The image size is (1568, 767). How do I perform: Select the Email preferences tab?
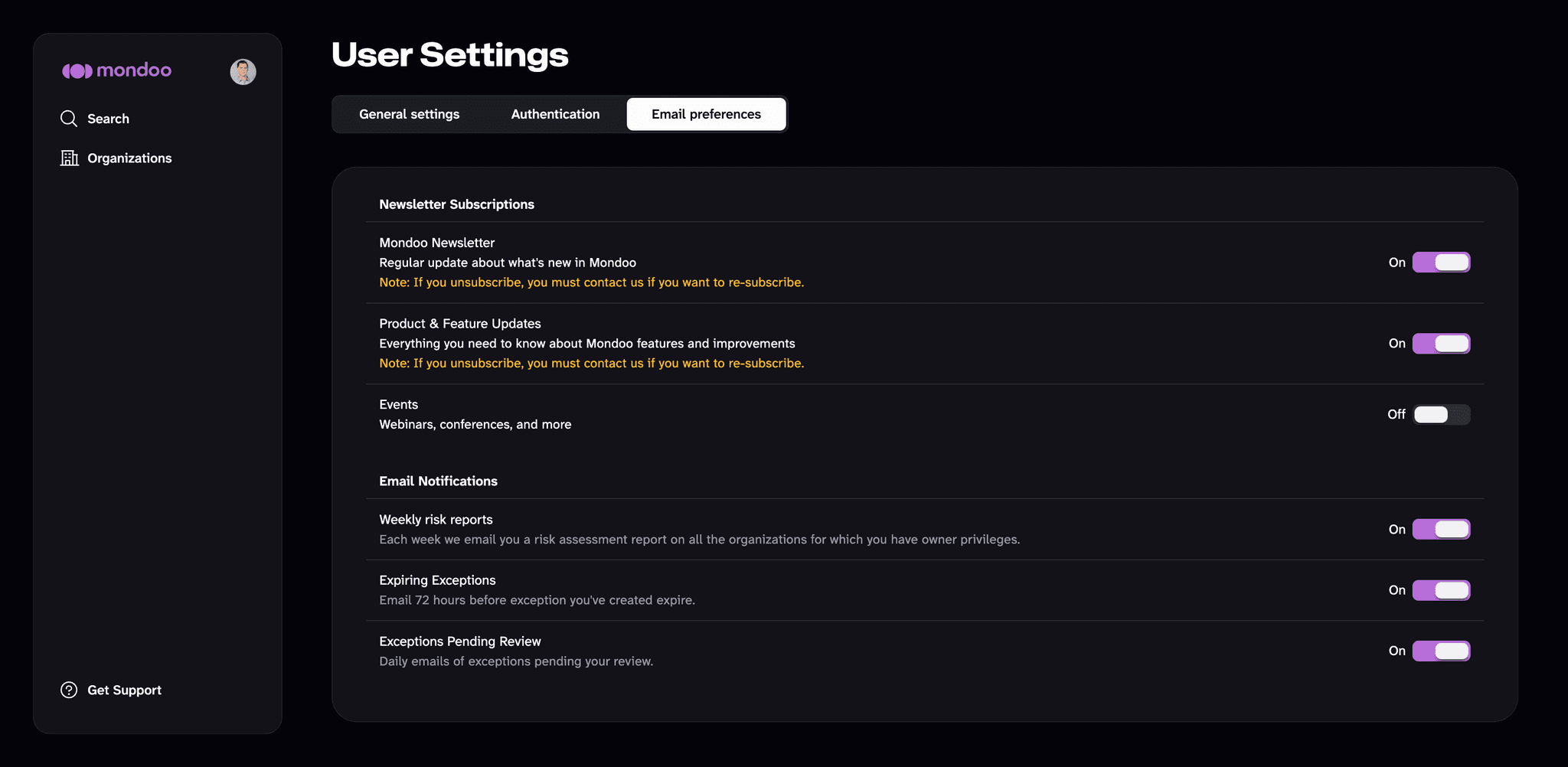706,114
